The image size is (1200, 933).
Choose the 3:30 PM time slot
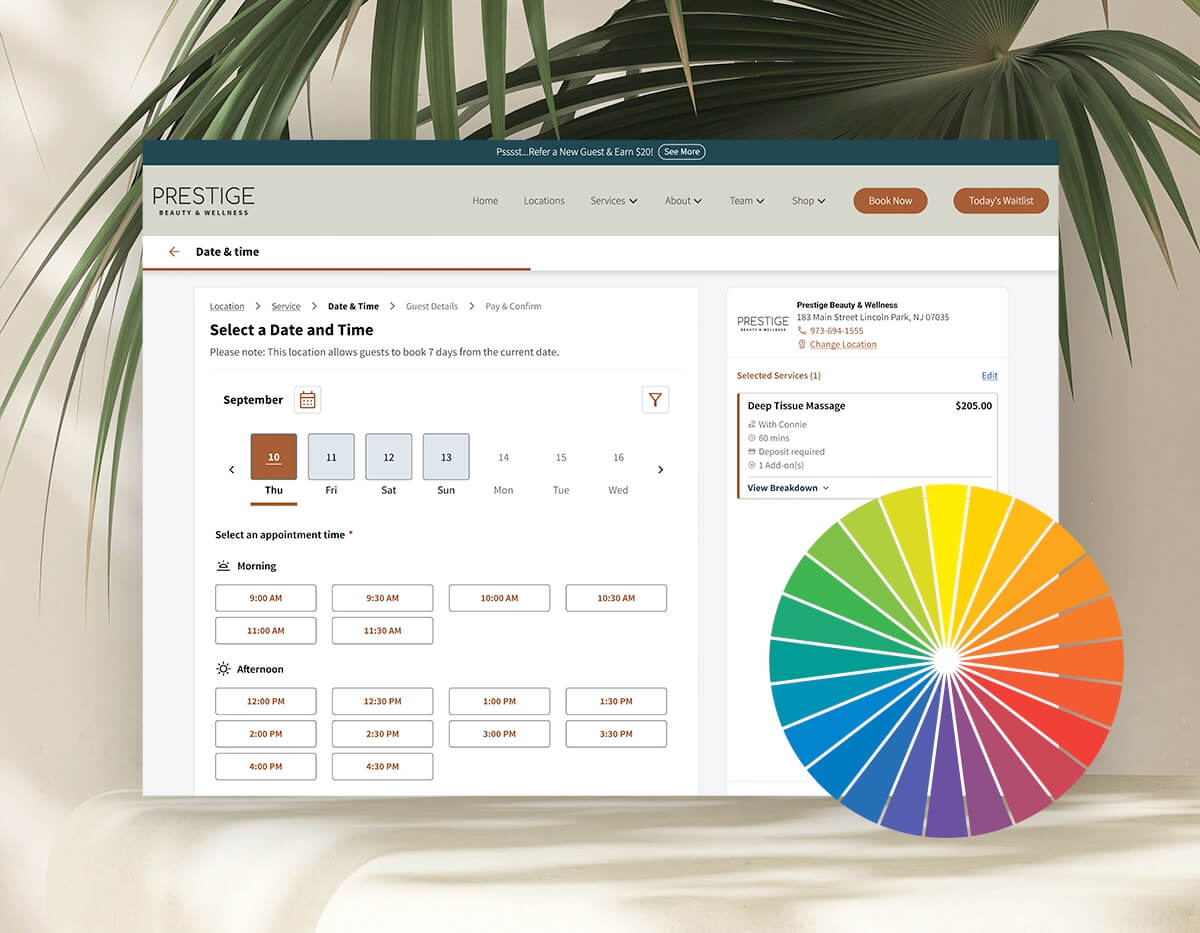tap(616, 734)
